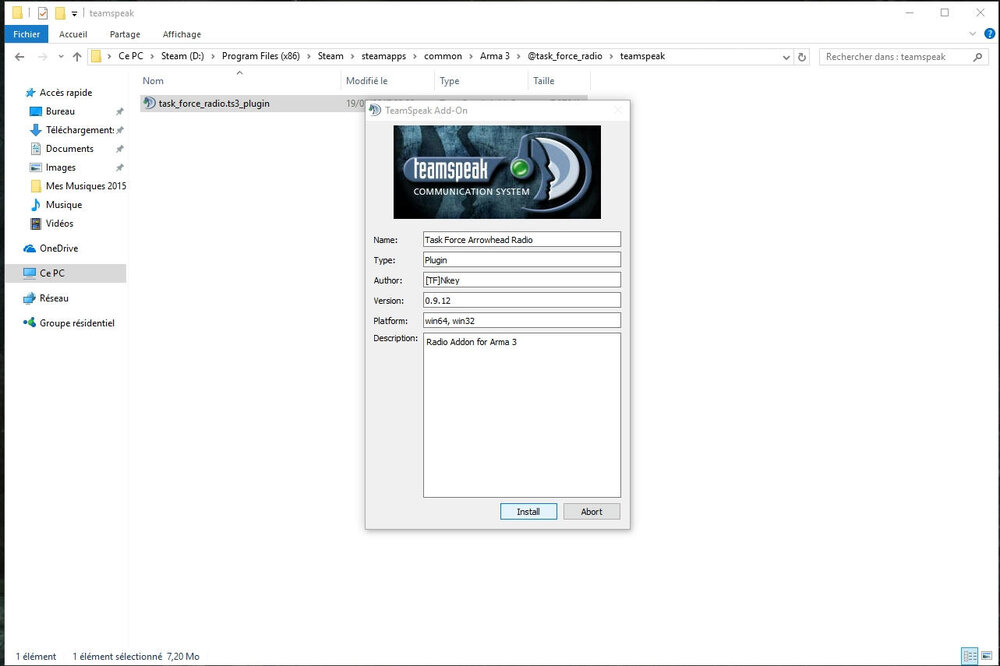This screenshot has height=666, width=1000.
Task: Open the Fichier ribbon tab
Action: click(26, 34)
